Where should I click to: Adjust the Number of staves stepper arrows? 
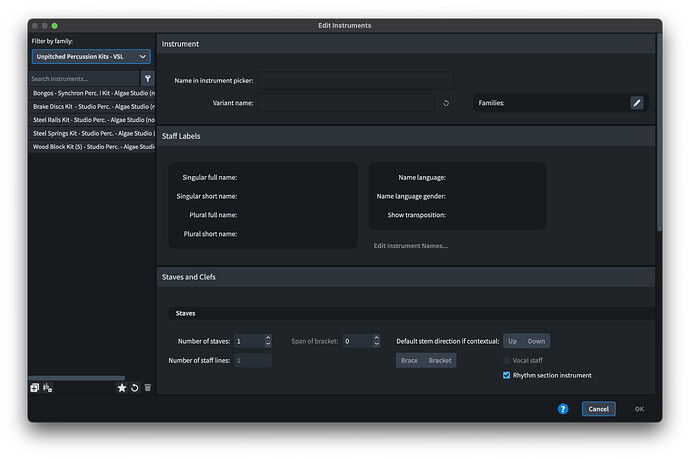pos(268,341)
